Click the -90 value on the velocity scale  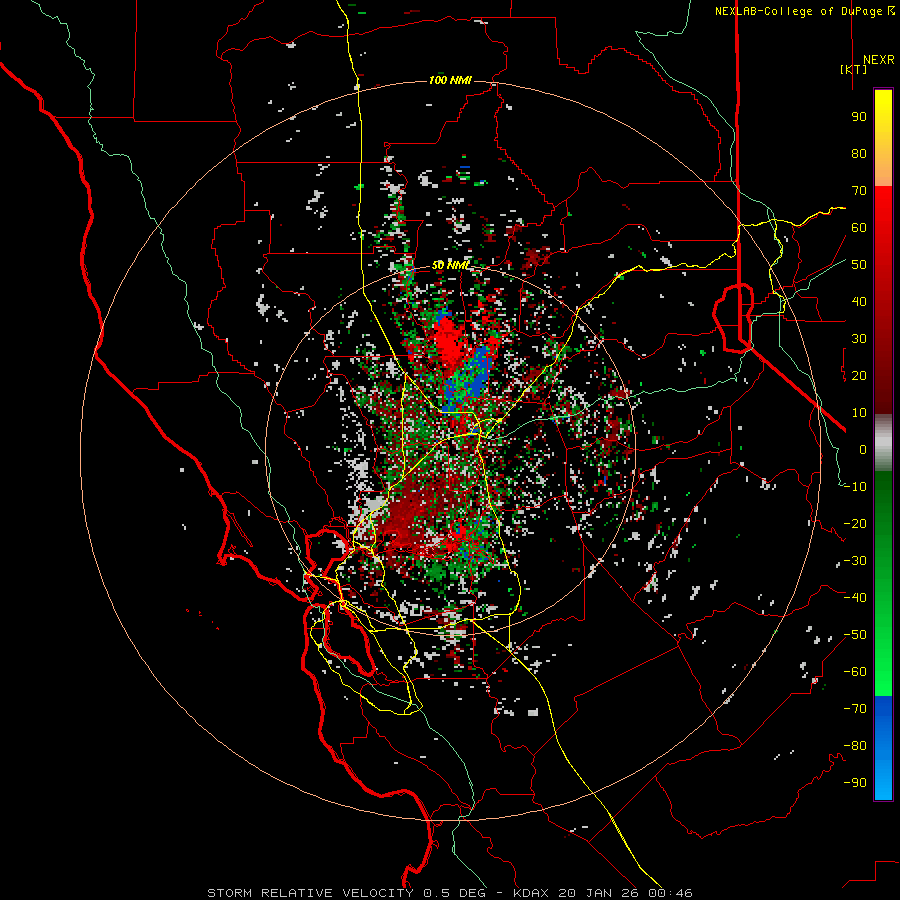(855, 783)
